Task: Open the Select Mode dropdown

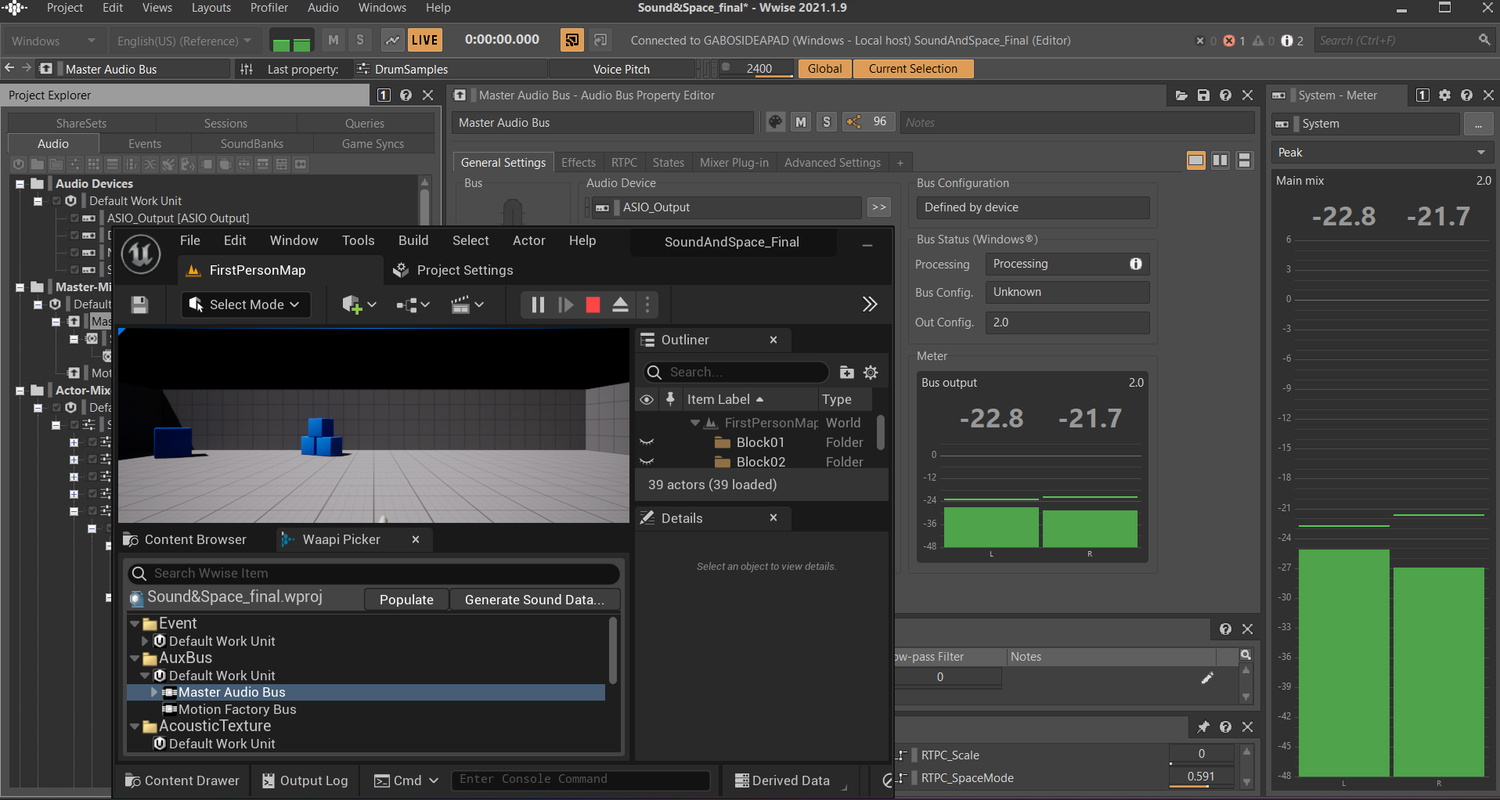Action: (246, 305)
